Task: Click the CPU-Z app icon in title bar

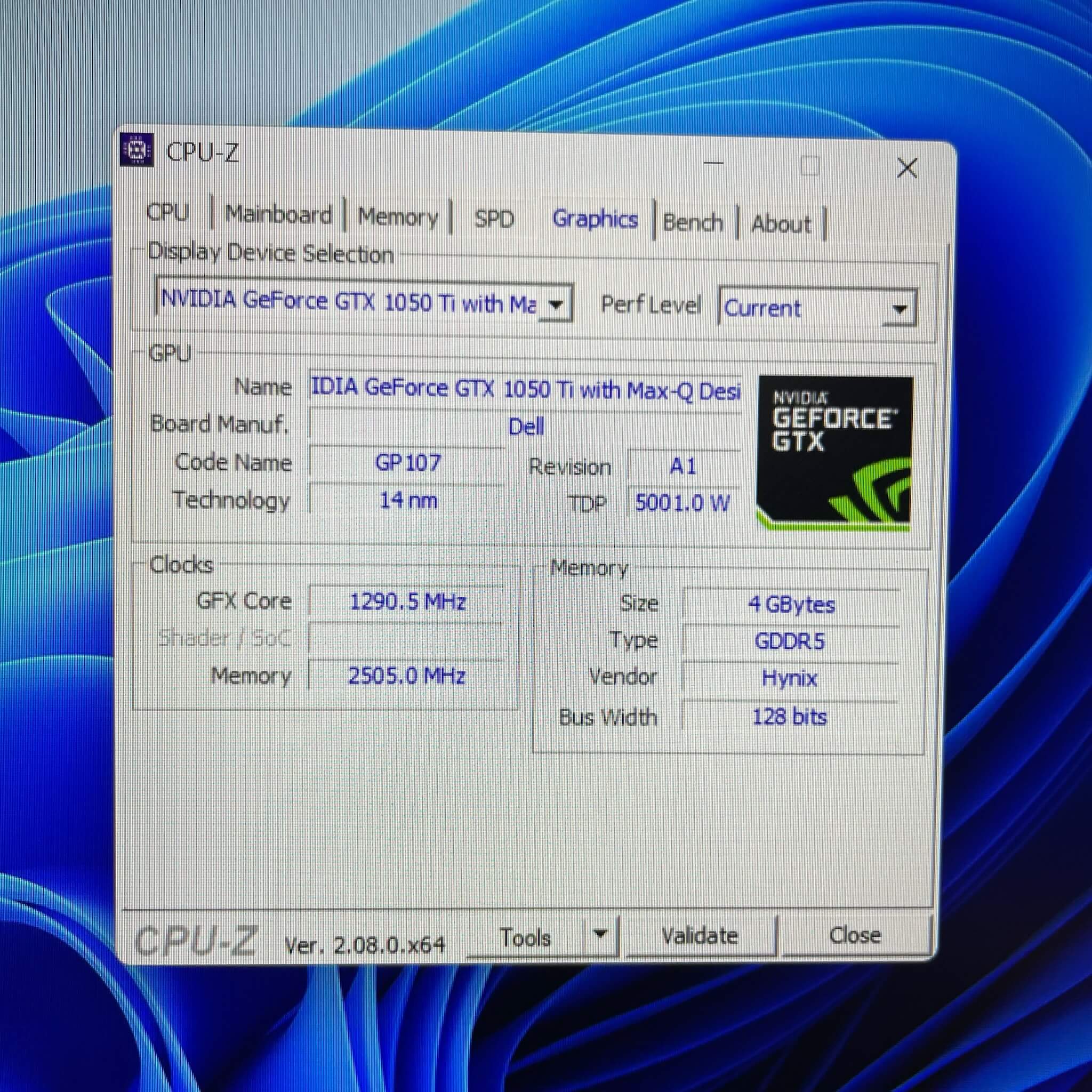Action: pos(136,150)
